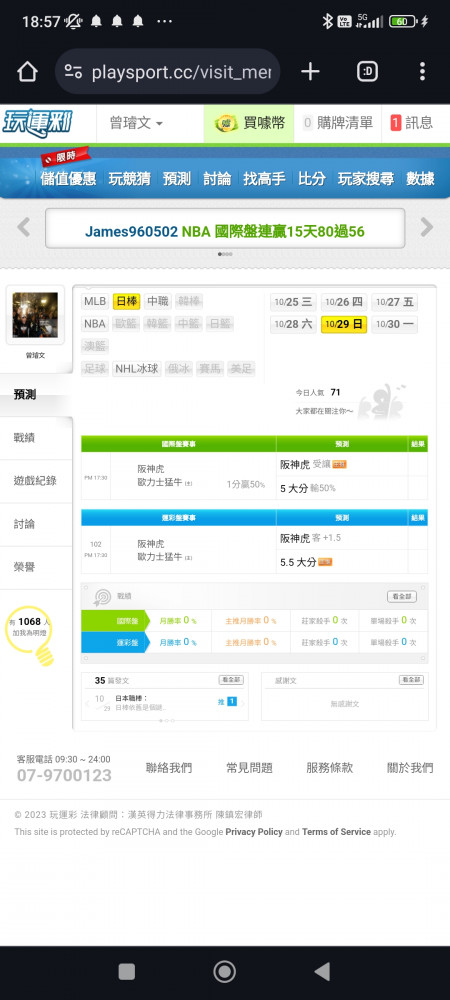Choose the 10/28 六 date
The width and height of the screenshot is (450, 1000).
coord(293,324)
